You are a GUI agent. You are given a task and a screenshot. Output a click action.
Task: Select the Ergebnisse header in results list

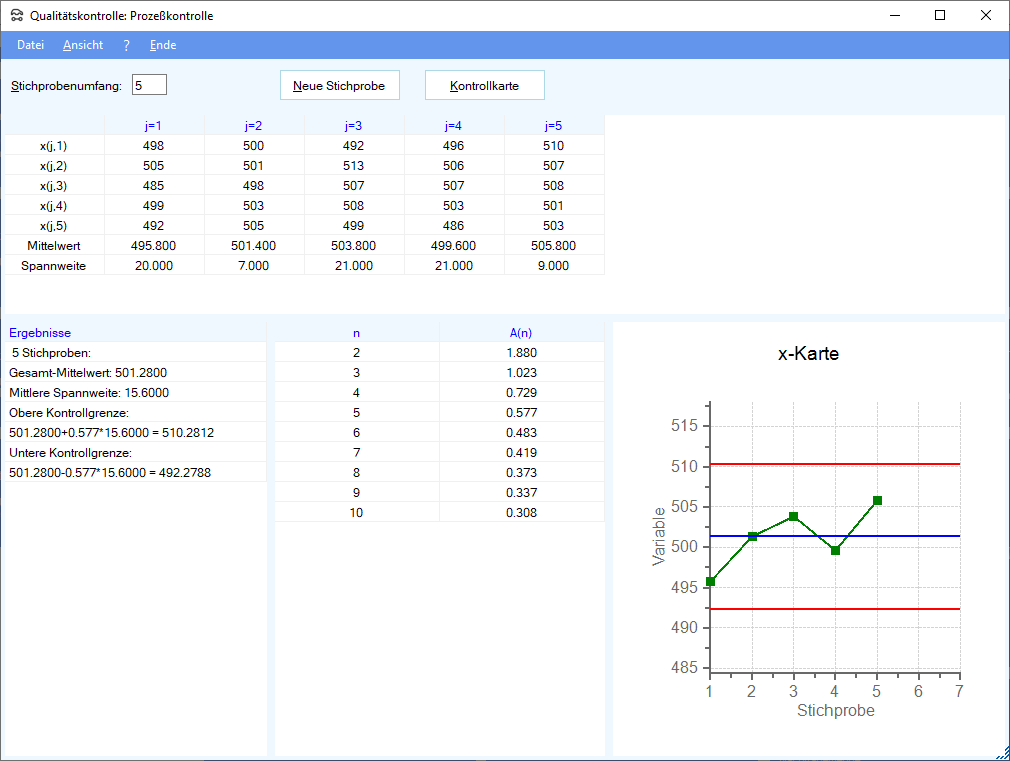click(x=40, y=332)
